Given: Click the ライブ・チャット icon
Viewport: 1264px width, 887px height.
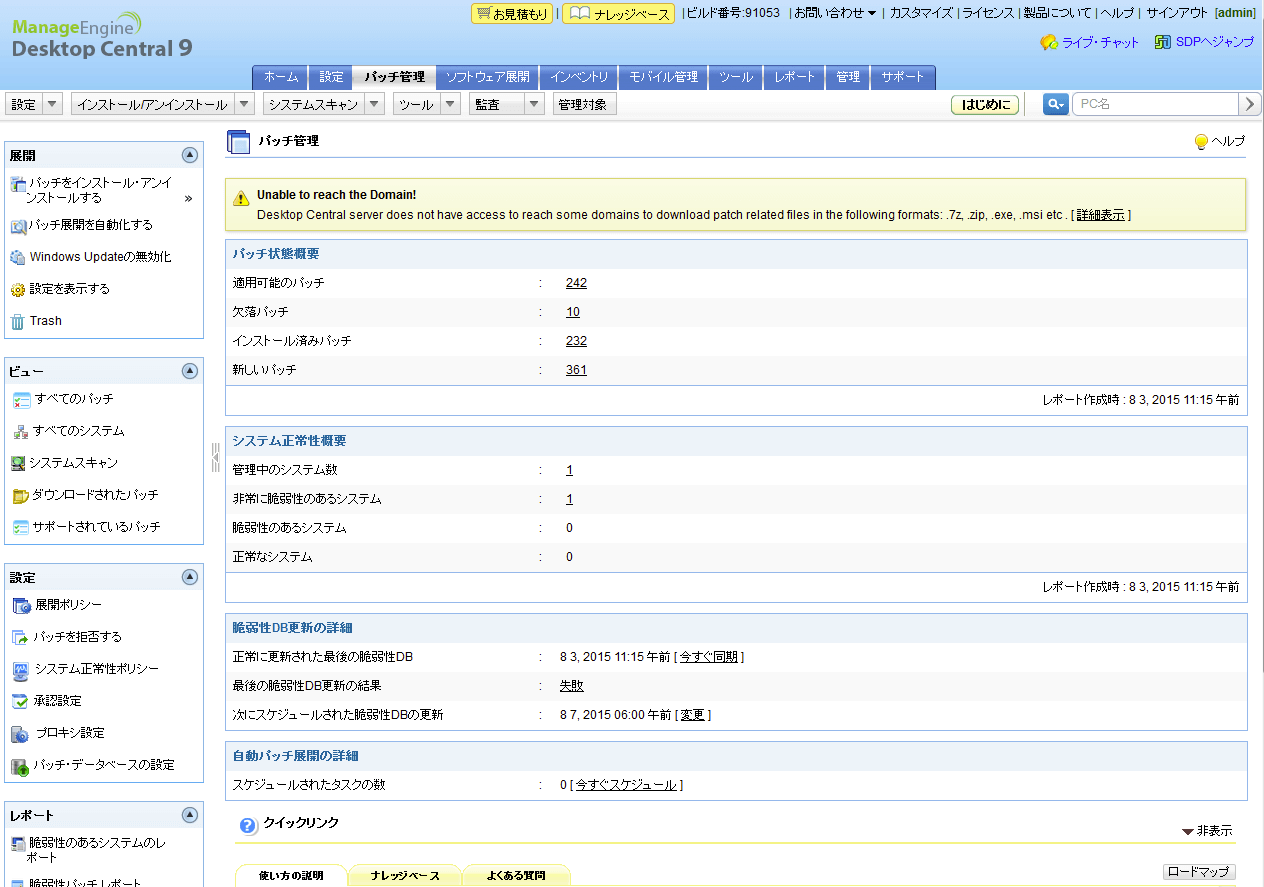Looking at the screenshot, I should (x=1048, y=43).
